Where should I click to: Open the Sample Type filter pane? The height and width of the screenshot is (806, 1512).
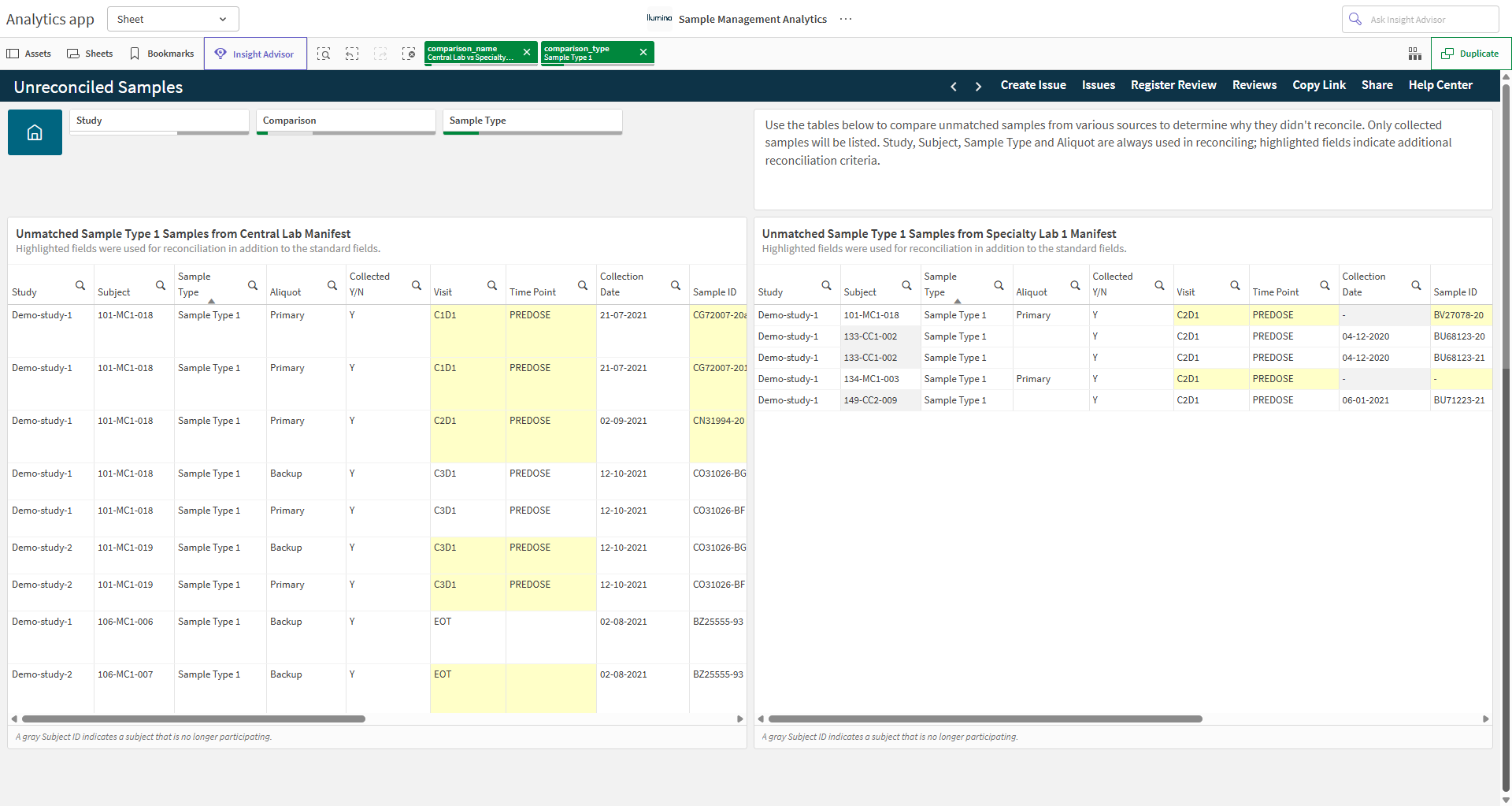click(532, 121)
